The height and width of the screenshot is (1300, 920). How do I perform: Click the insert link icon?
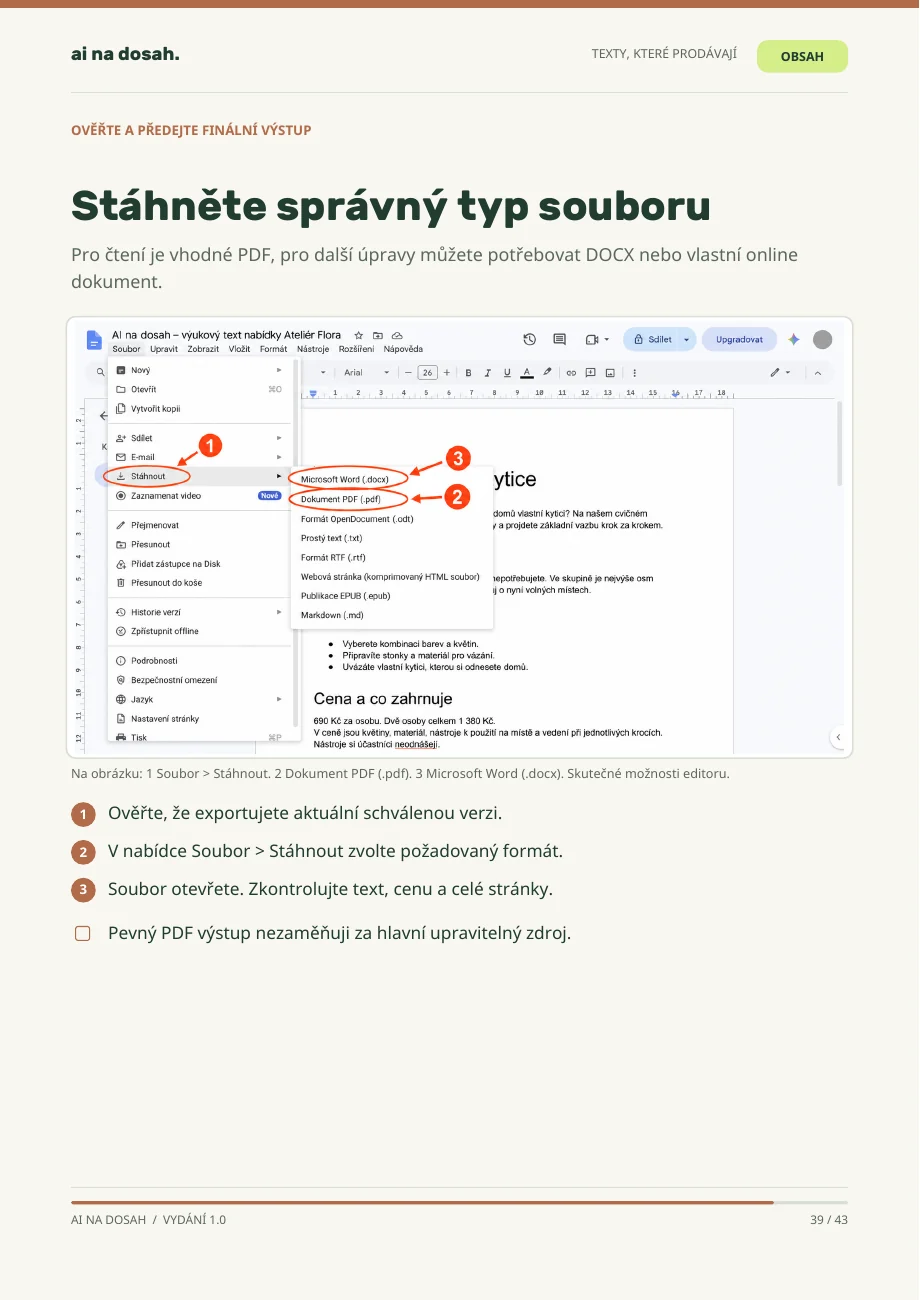pos(571,372)
